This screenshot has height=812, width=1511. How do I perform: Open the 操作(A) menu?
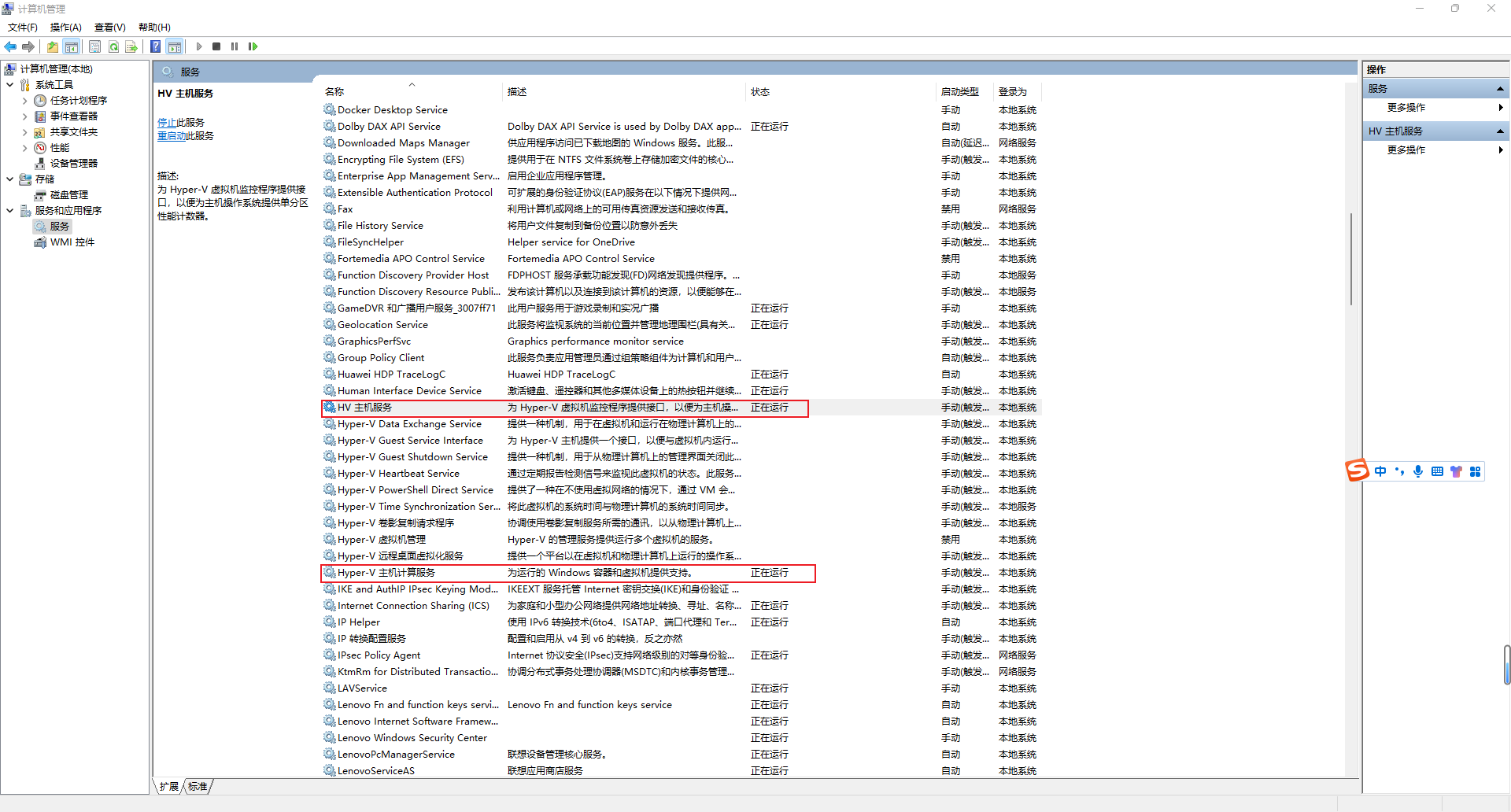[66, 28]
